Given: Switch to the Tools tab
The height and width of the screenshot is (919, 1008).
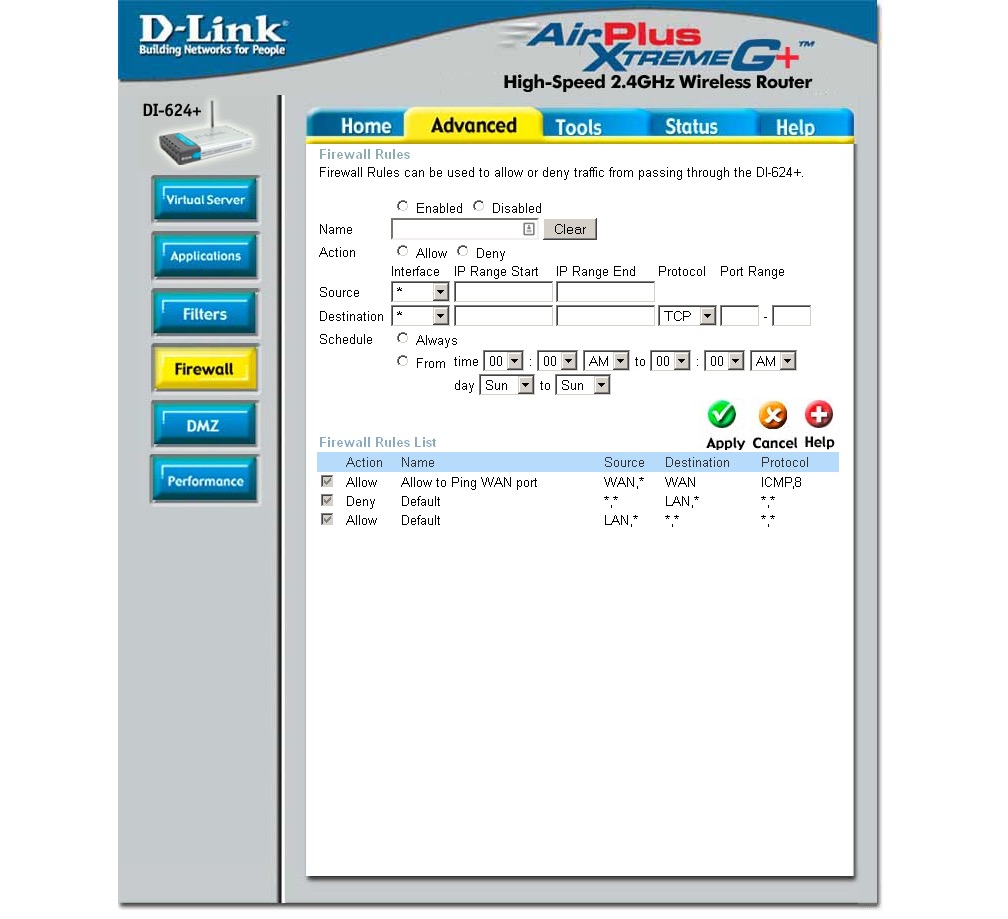Looking at the screenshot, I should click(579, 127).
